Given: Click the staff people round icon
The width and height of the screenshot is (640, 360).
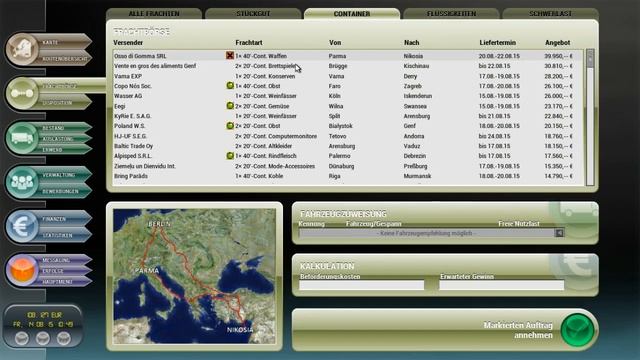Looking at the screenshot, I should click(x=22, y=182).
